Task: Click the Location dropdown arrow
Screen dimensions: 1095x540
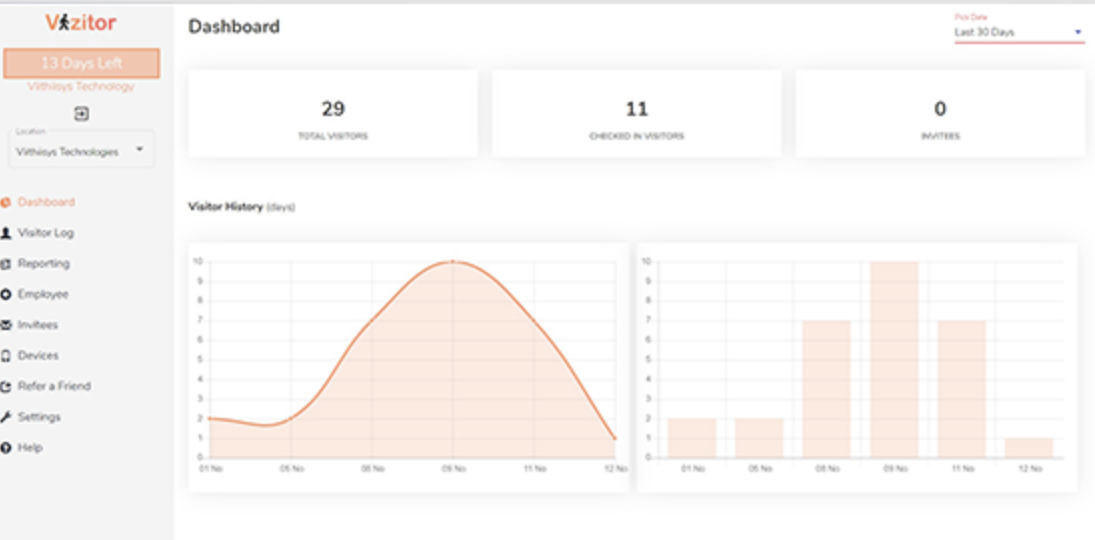Action: (x=140, y=149)
